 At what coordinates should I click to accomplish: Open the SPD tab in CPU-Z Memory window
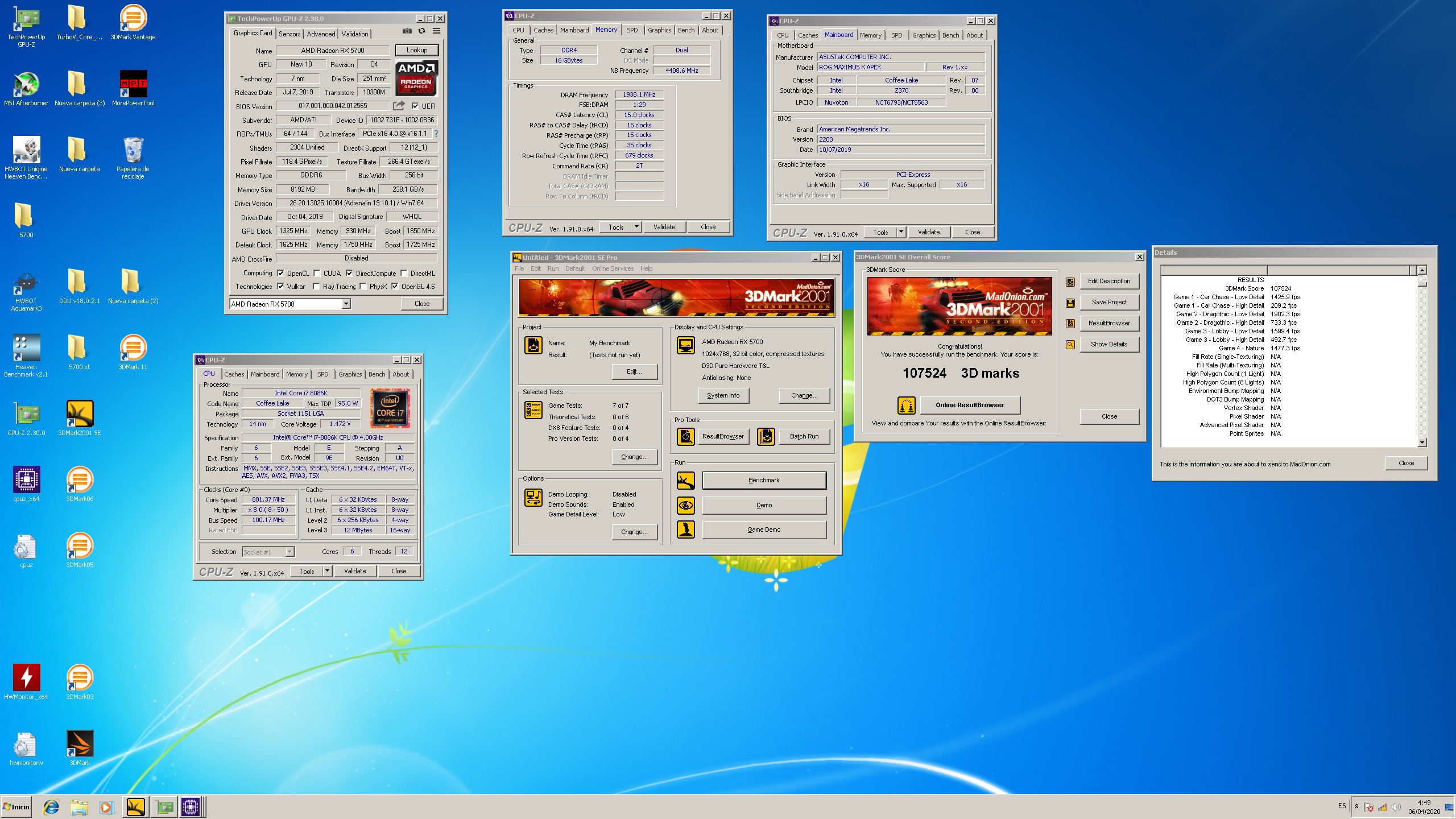632,30
